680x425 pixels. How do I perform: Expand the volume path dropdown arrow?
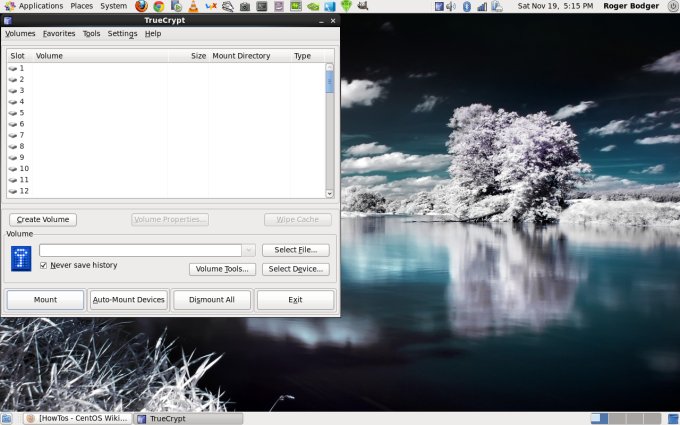pos(249,250)
